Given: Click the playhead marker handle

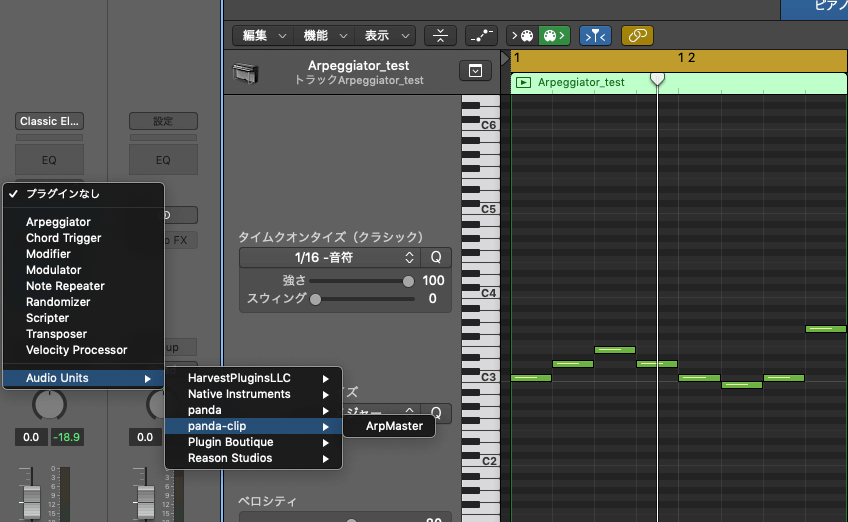Looking at the screenshot, I should tap(657, 79).
